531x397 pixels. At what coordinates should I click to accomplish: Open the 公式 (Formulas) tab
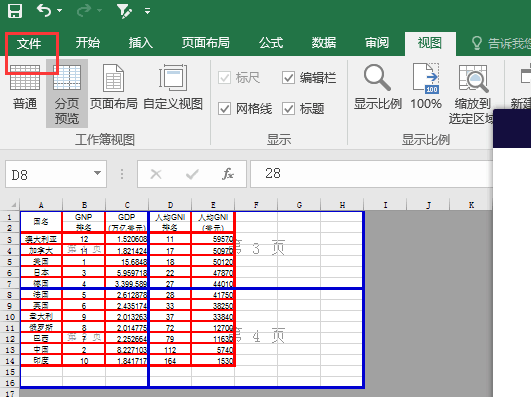(x=271, y=43)
